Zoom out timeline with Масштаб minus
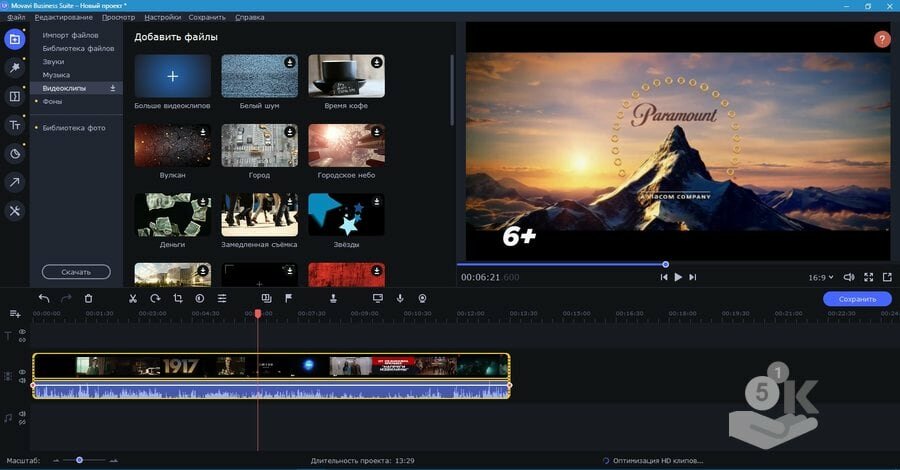The image size is (900, 470). click(56, 460)
